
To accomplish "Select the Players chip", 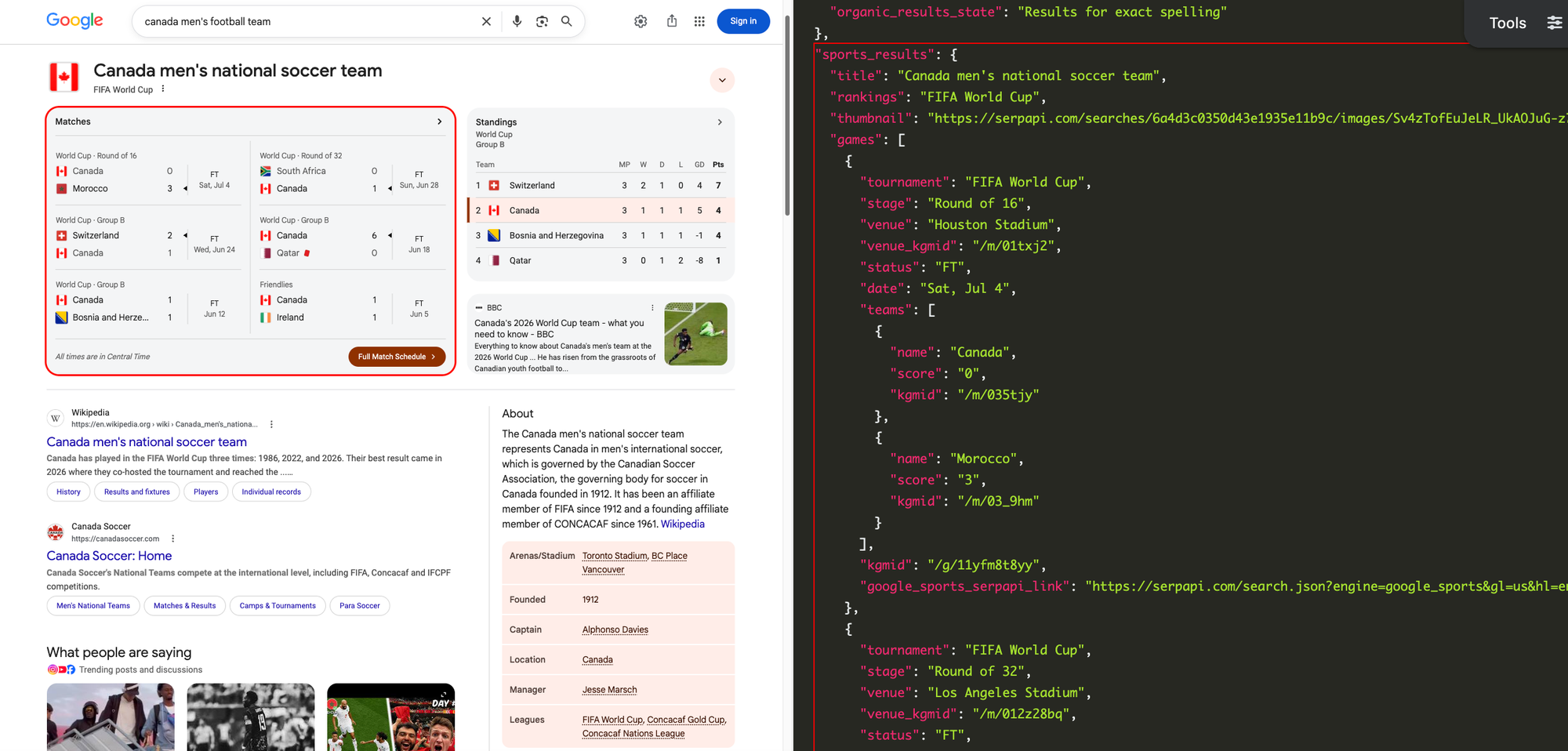I will tap(206, 492).
